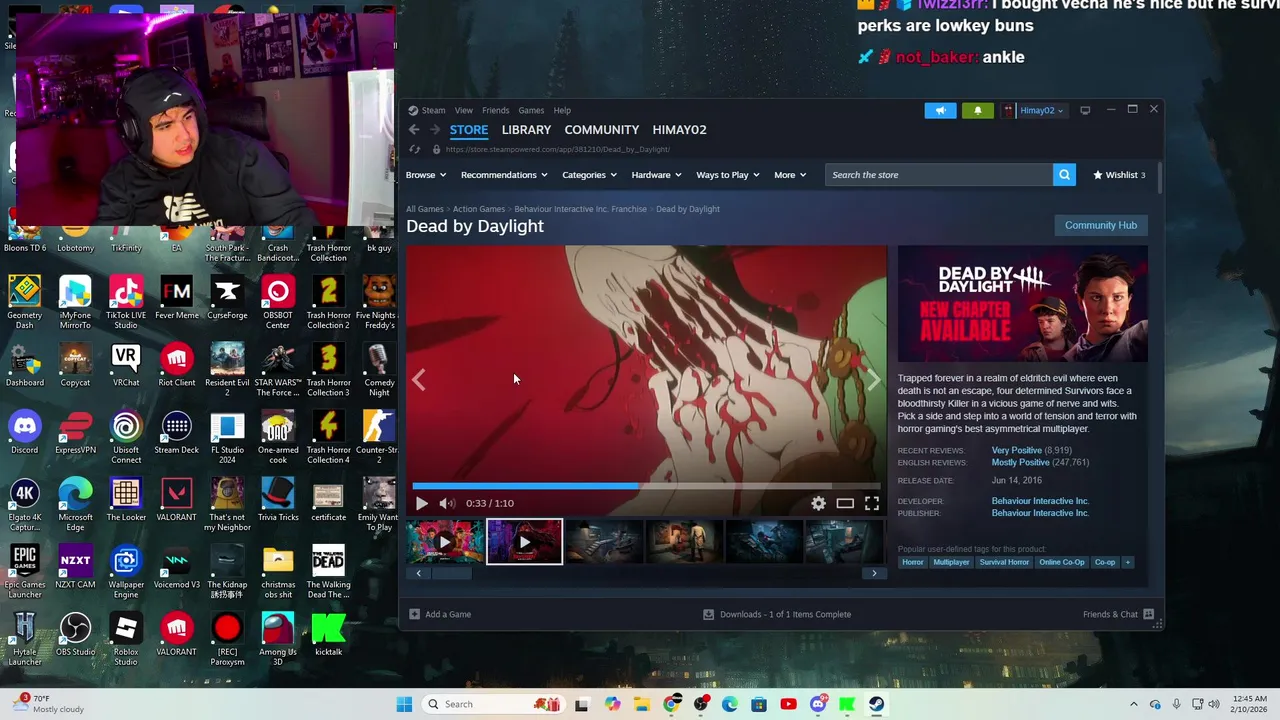Play the Dead by Daylight trailer
Viewport: 1280px width, 720px height.
pos(421,503)
